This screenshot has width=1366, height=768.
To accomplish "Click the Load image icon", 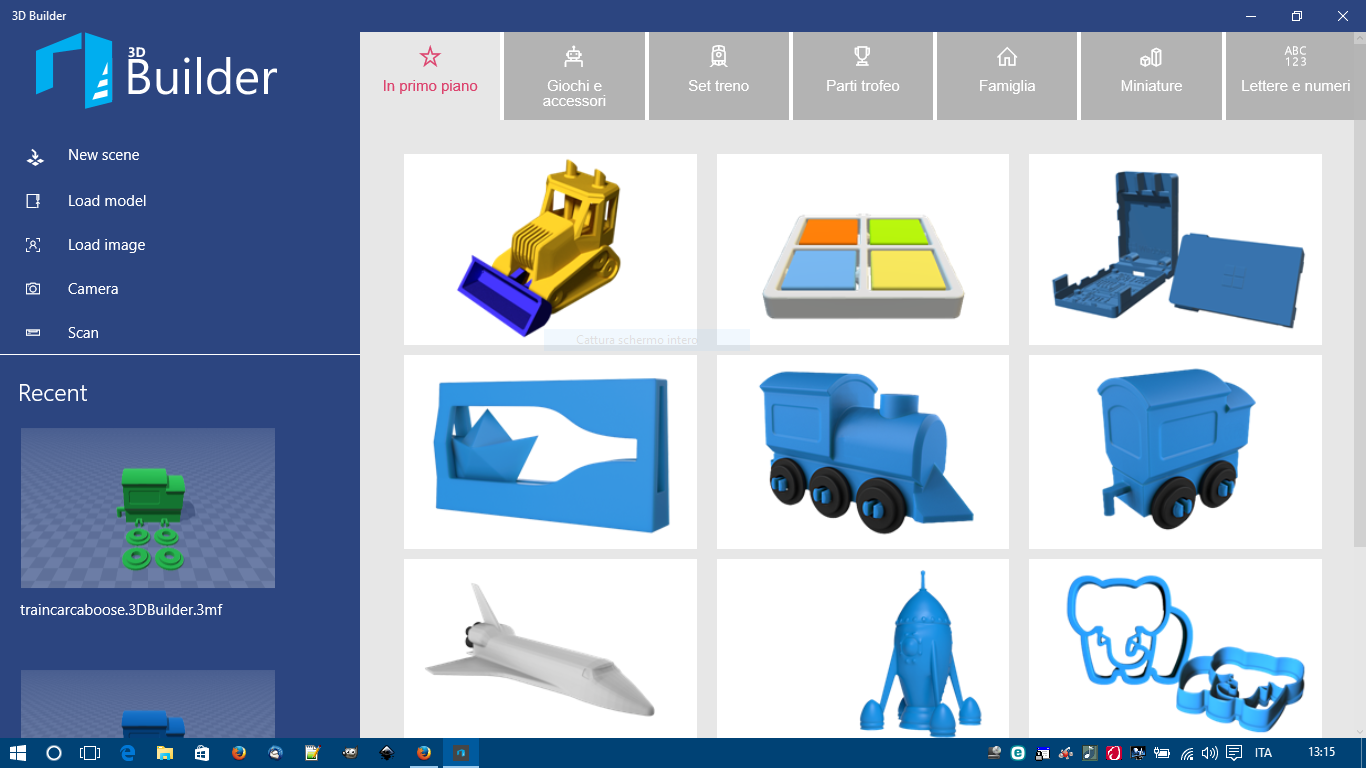I will pyautogui.click(x=34, y=245).
